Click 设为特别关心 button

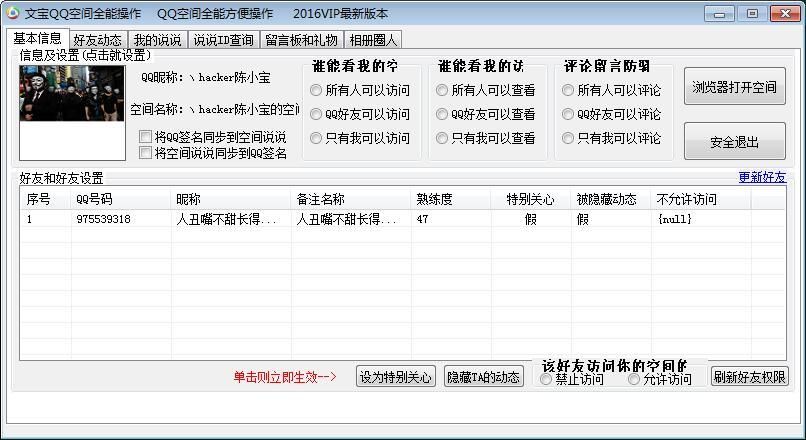[395, 377]
